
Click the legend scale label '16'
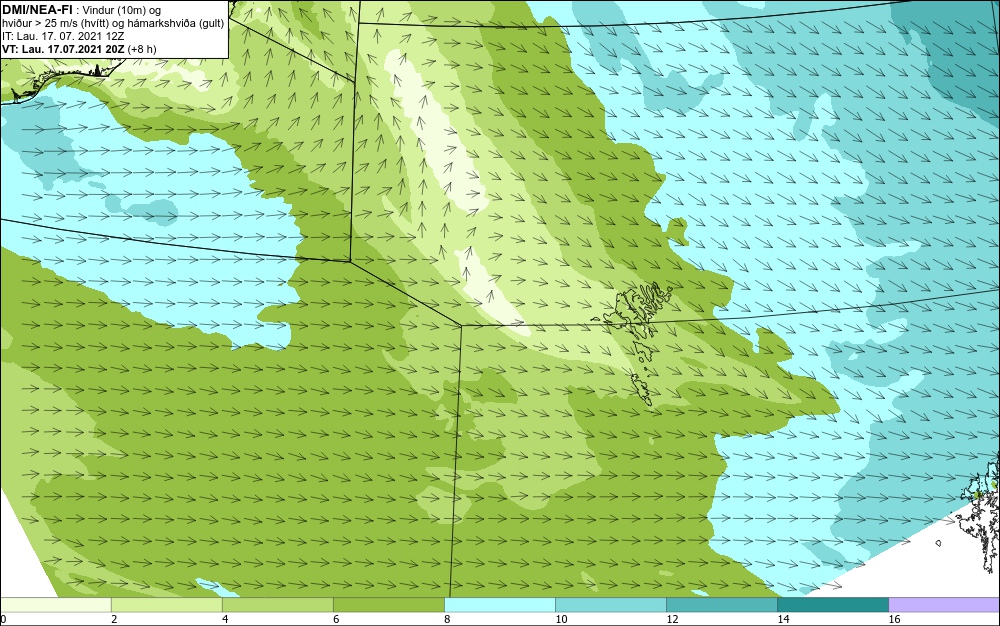point(894,619)
